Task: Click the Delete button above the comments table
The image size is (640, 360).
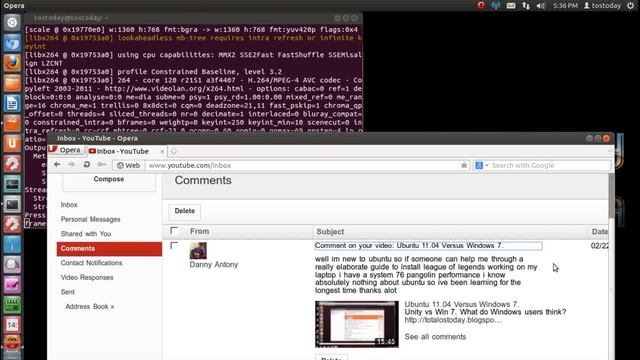Action: pos(184,211)
